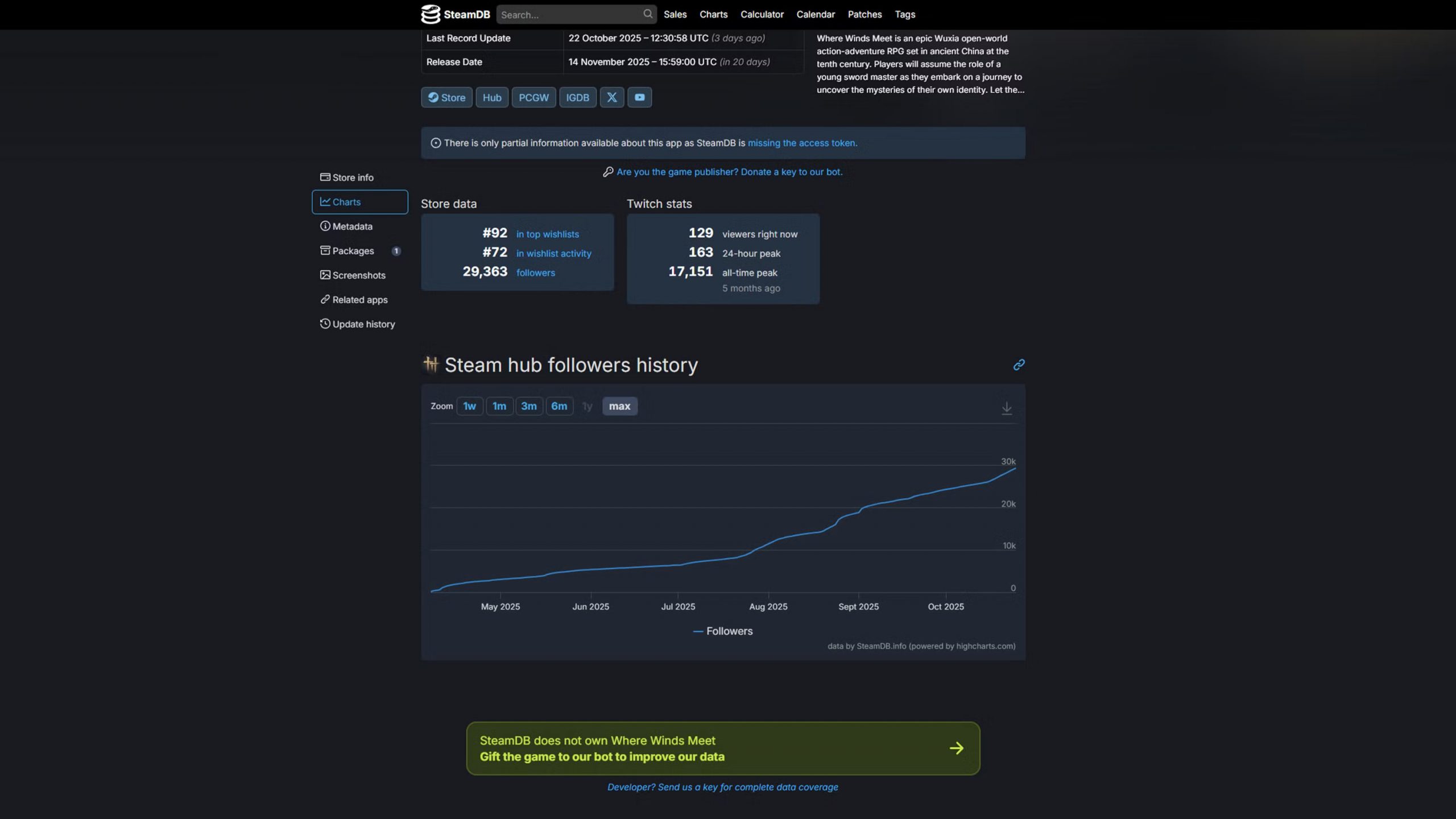Open the Metadata section in sidebar
The height and width of the screenshot is (819, 1456).
pos(352,226)
